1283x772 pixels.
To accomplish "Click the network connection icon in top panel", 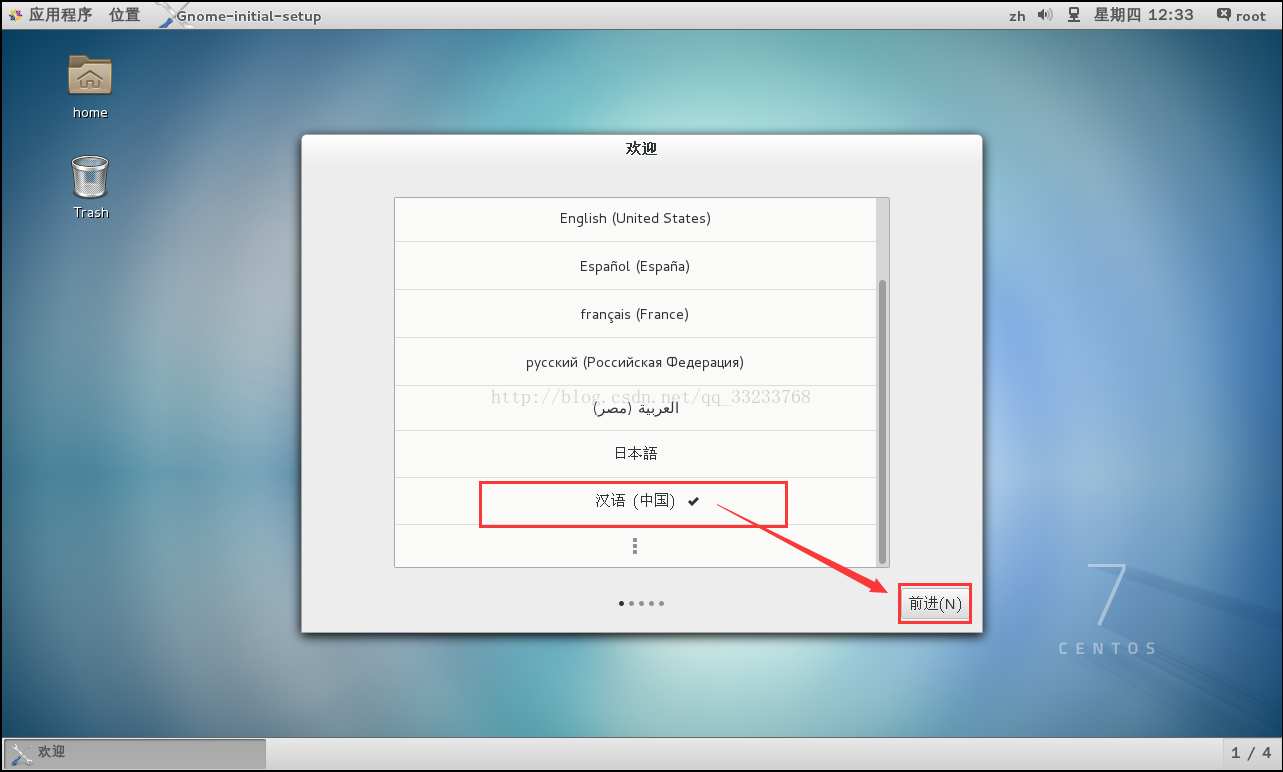I will coord(1074,15).
